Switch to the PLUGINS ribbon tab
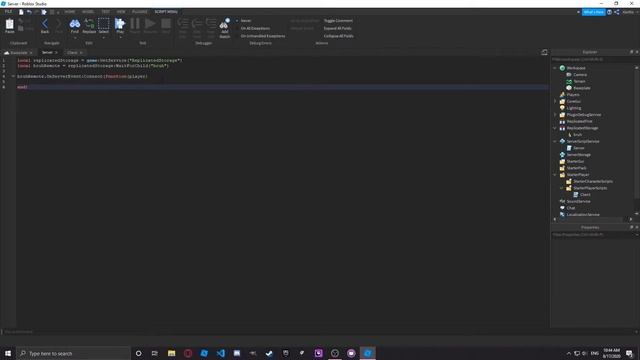Image resolution: width=640 pixels, height=360 pixels. [x=140, y=12]
